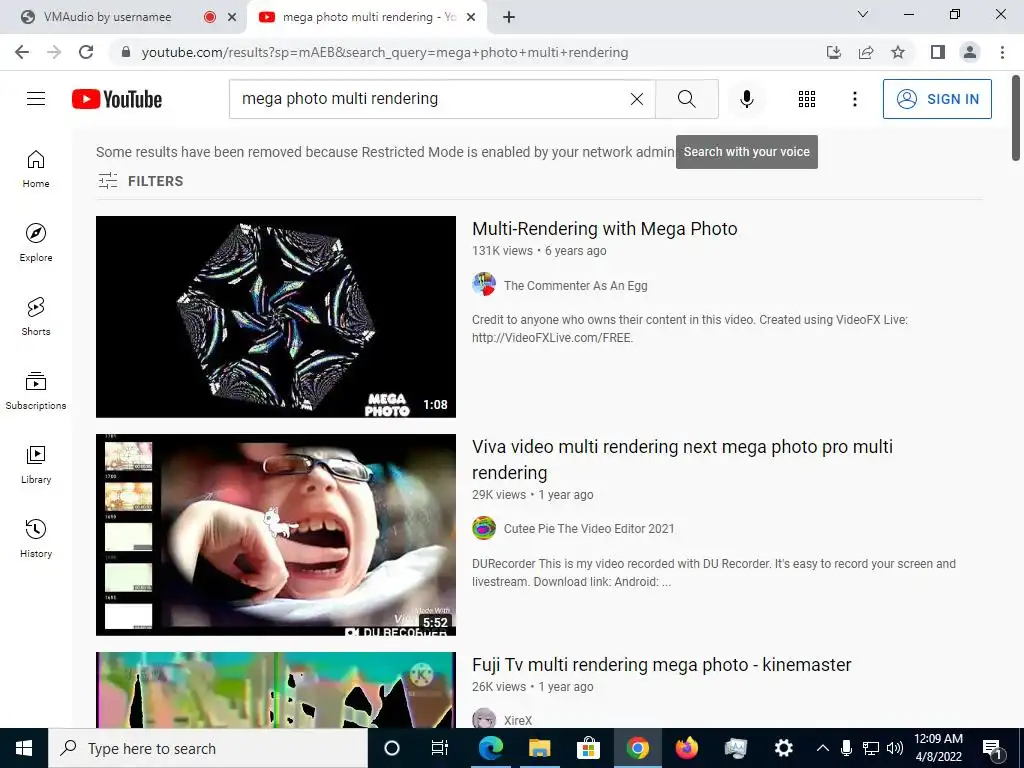Reload the page
This screenshot has height=768, width=1024.
[x=86, y=52]
